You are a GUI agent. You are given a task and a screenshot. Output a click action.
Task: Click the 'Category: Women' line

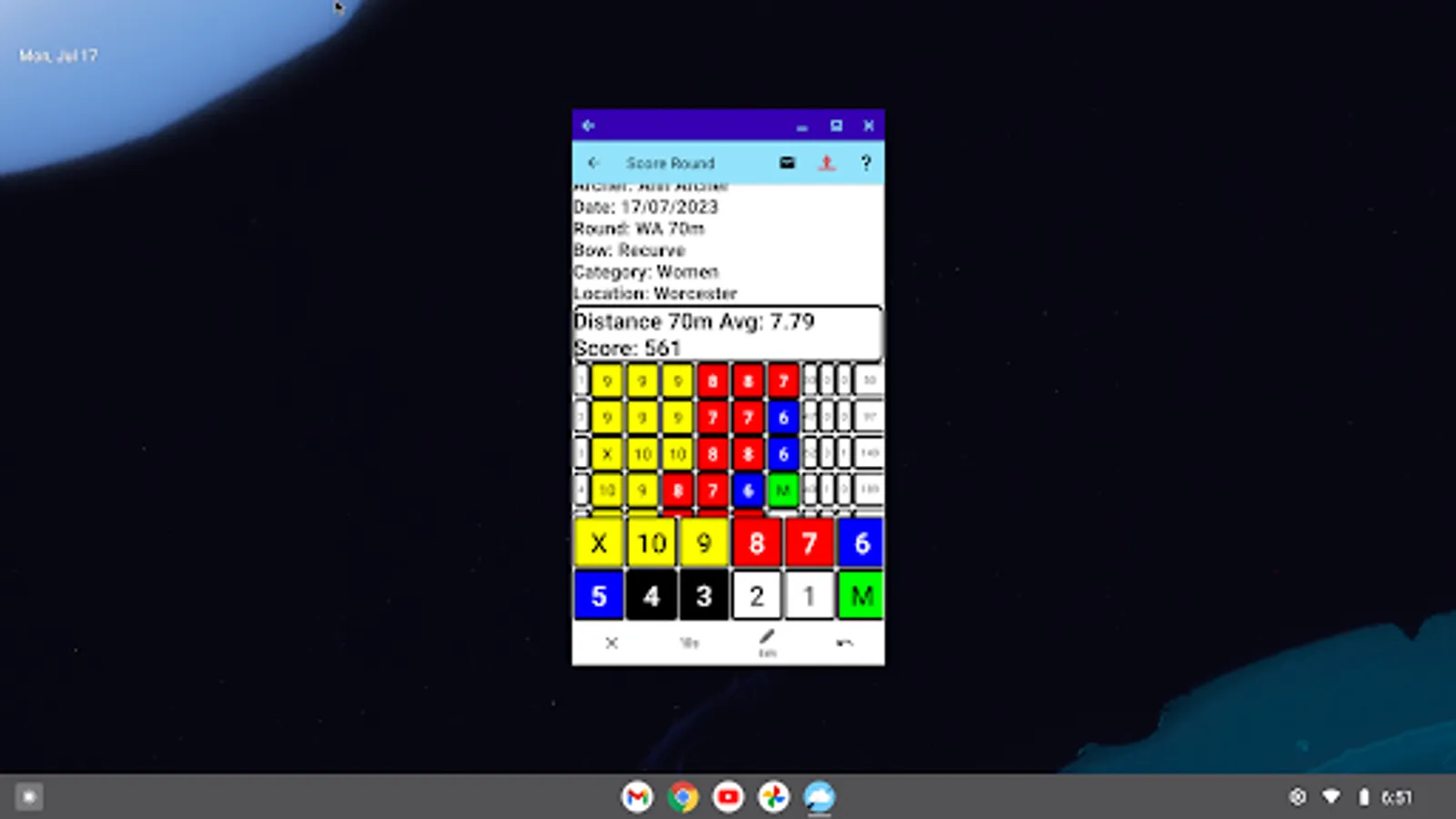646,272
